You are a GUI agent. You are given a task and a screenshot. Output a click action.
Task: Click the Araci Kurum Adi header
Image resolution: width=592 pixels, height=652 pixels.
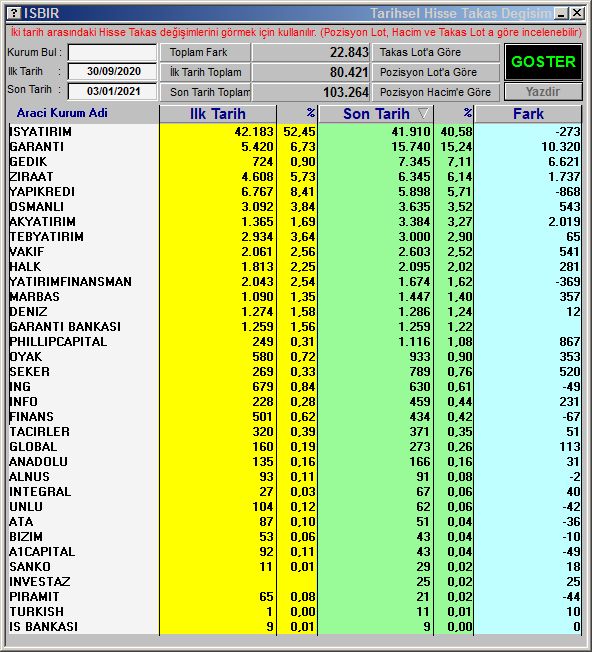coord(62,113)
